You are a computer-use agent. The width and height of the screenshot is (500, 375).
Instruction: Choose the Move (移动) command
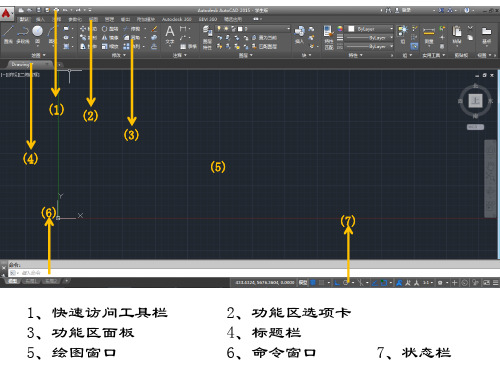point(88,29)
